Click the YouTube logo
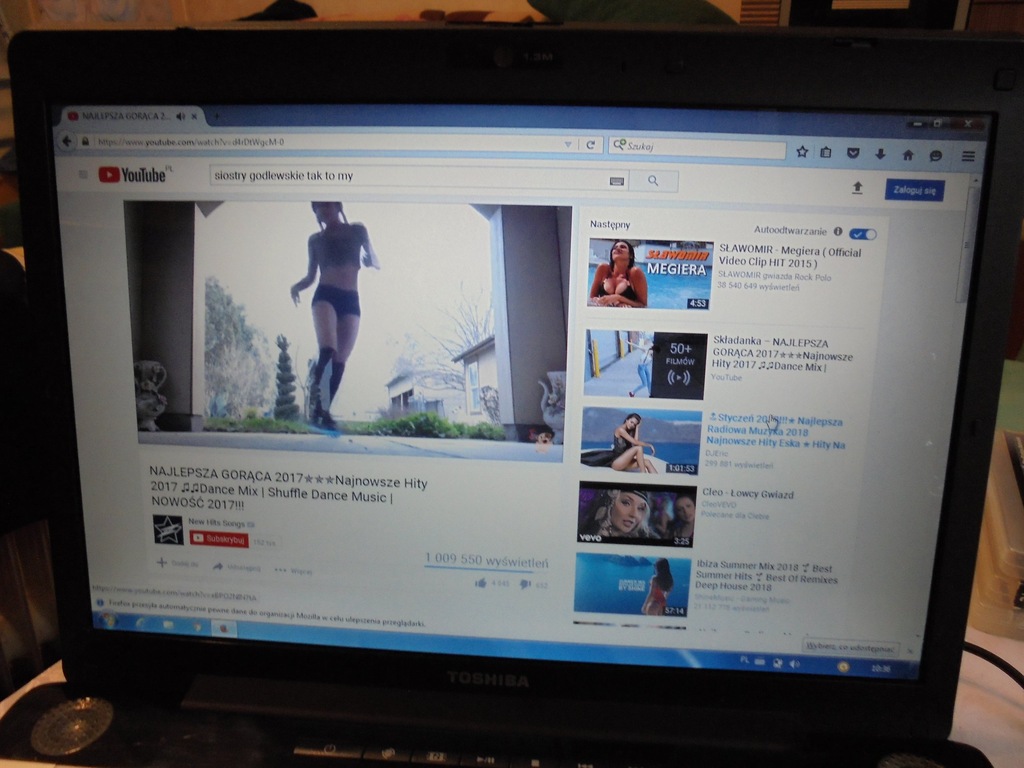 133,174
